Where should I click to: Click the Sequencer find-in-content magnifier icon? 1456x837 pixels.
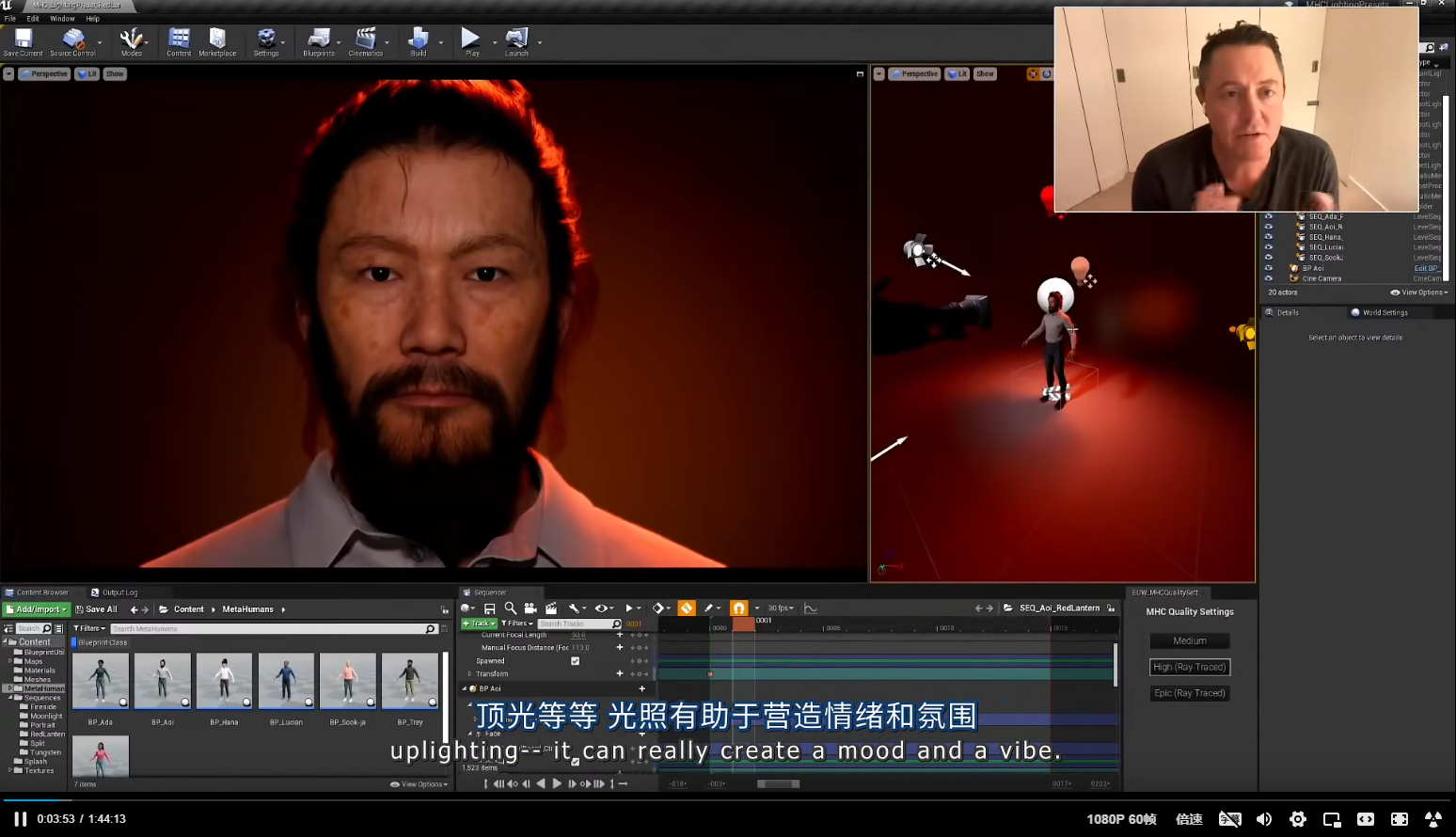tap(510, 608)
